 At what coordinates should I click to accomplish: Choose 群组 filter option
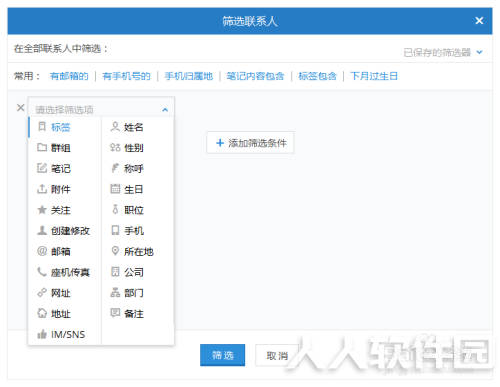coord(65,148)
